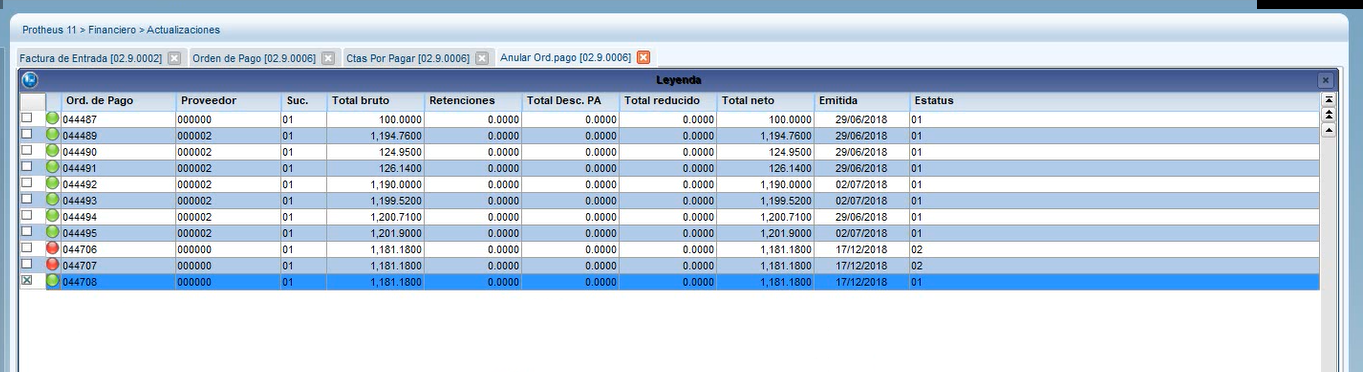Close the Anular Ord.pago tab
This screenshot has height=372, width=1363.
pos(643,57)
